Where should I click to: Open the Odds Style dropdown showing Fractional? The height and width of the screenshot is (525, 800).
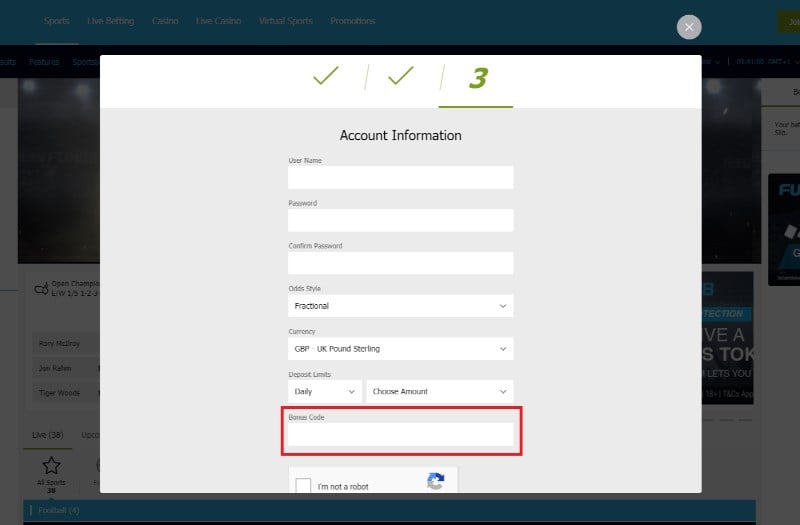pyautogui.click(x=401, y=306)
